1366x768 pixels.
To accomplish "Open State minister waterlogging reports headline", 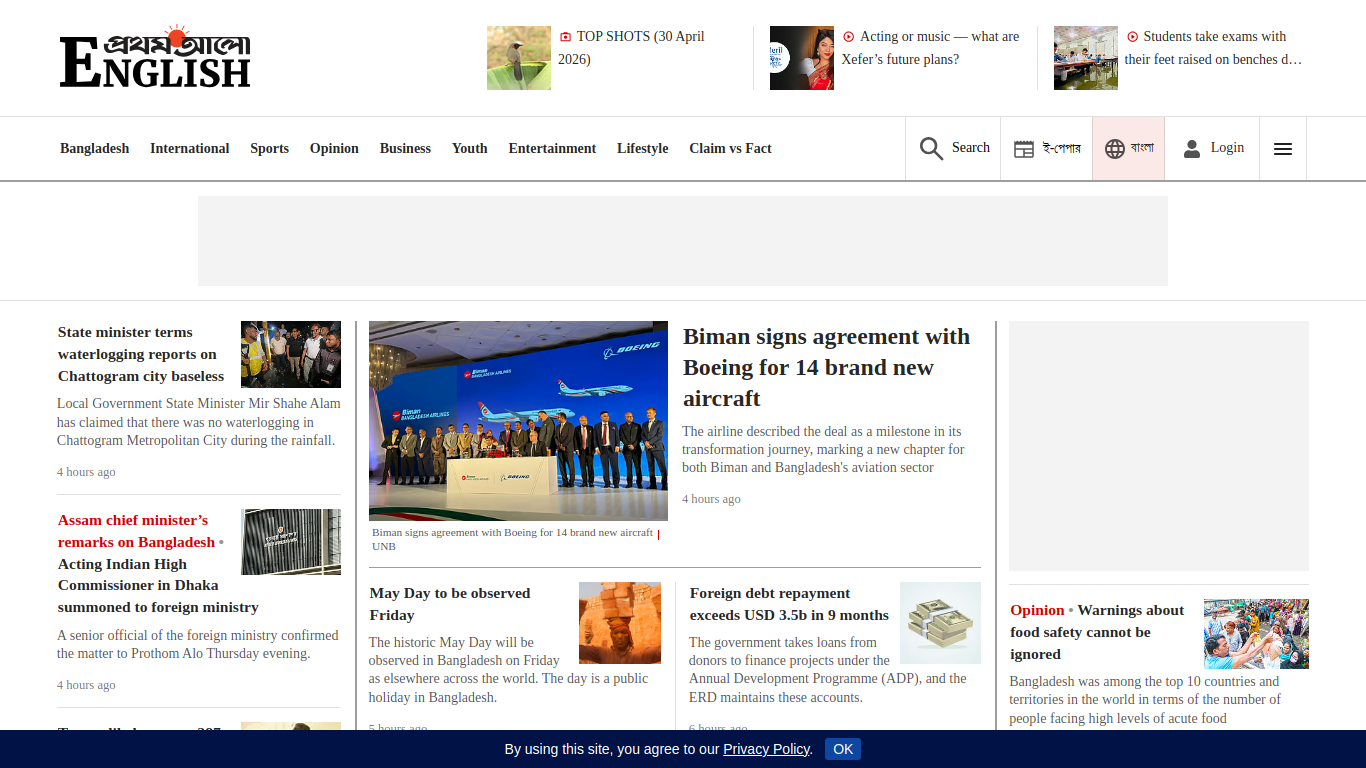I will pyautogui.click(x=141, y=354).
